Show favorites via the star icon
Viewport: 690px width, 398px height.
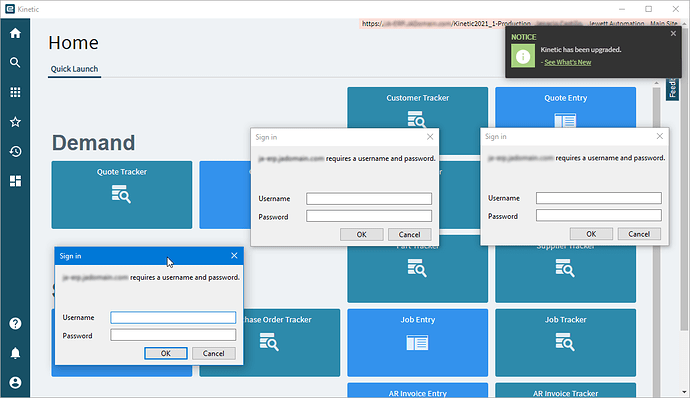(x=15, y=122)
